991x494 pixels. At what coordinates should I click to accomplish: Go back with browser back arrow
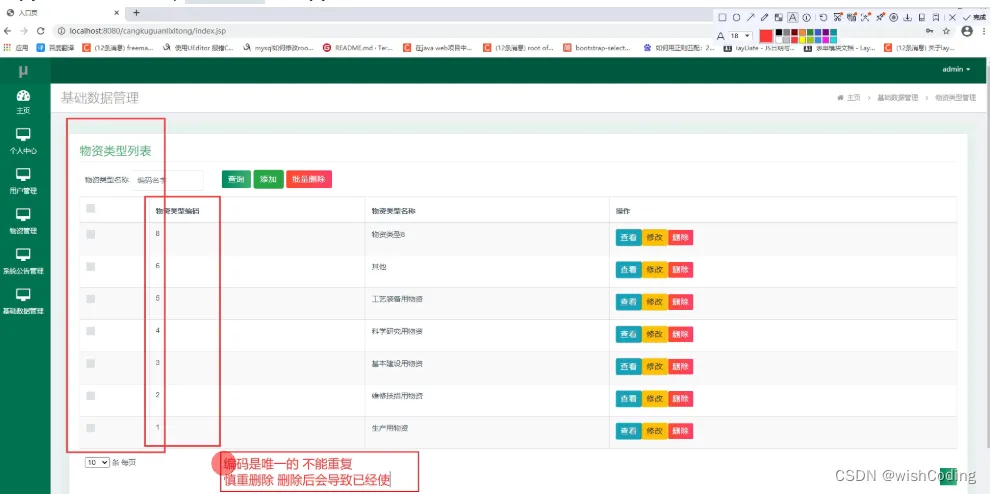[8, 30]
